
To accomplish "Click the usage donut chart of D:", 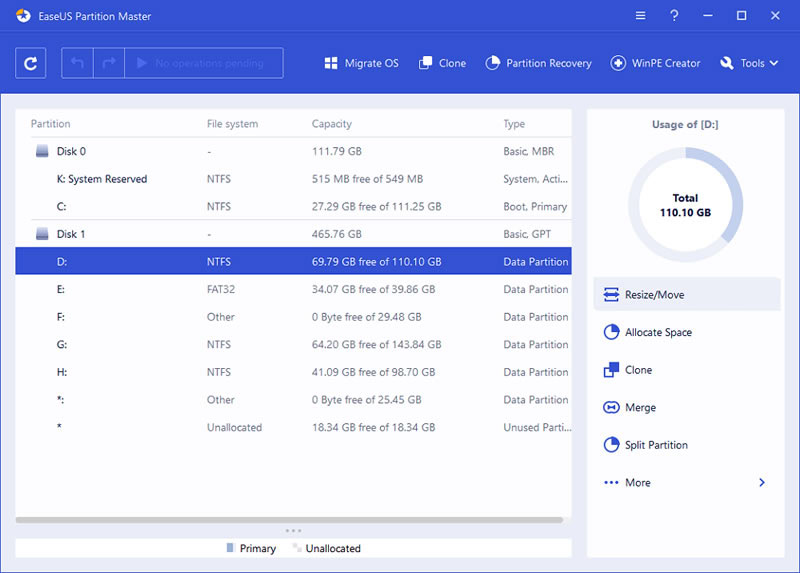I will [x=685, y=205].
